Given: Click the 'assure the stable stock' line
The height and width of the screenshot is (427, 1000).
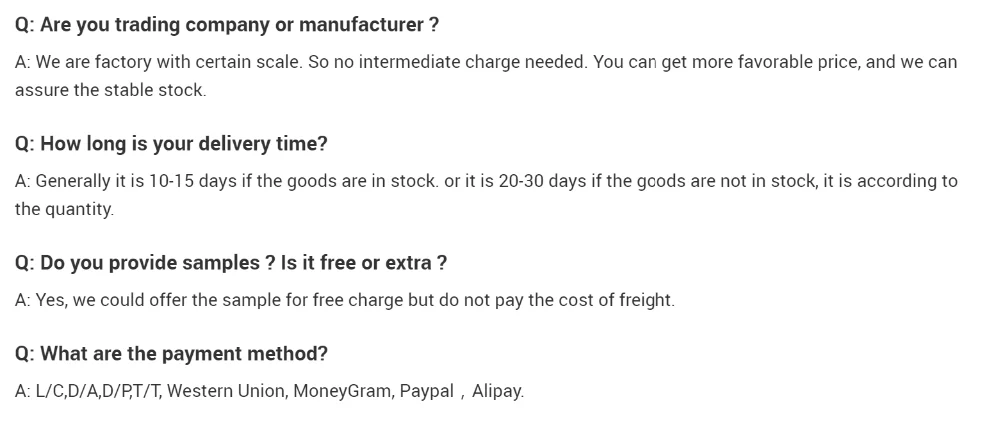Looking at the screenshot, I should pos(110,90).
